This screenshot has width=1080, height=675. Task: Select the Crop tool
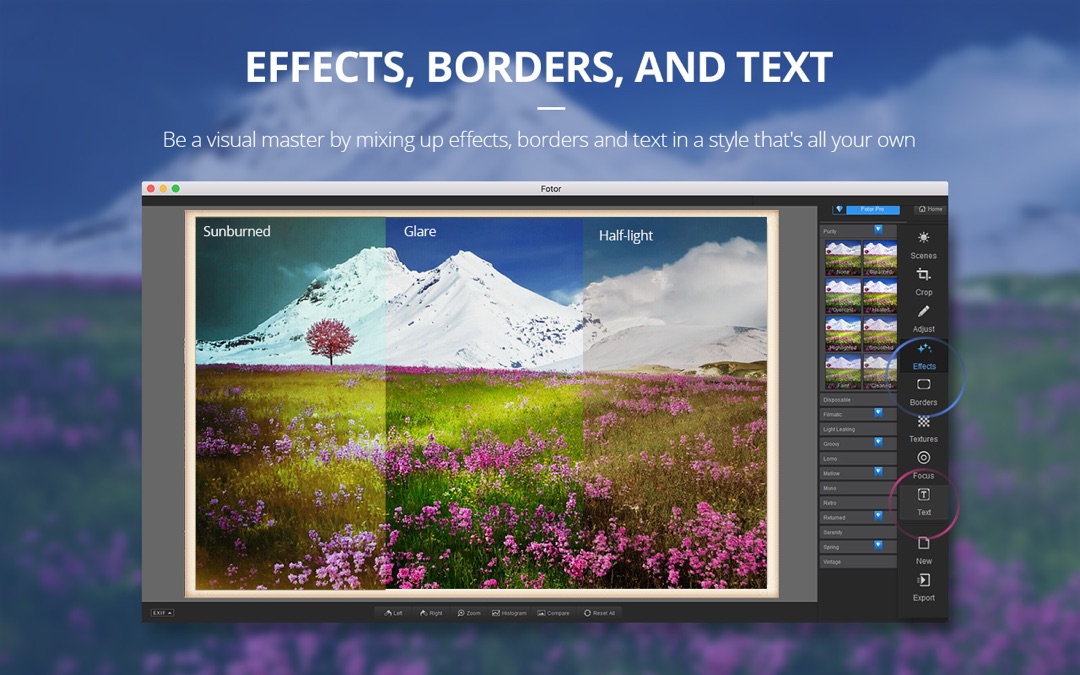[923, 282]
